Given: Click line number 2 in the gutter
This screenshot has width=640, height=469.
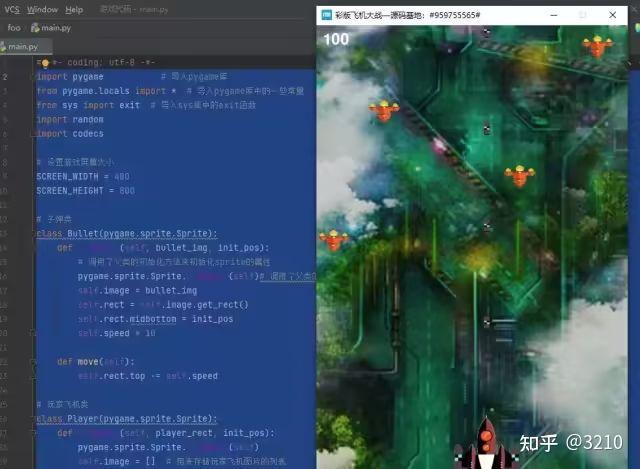Looking at the screenshot, I should tap(5, 77).
